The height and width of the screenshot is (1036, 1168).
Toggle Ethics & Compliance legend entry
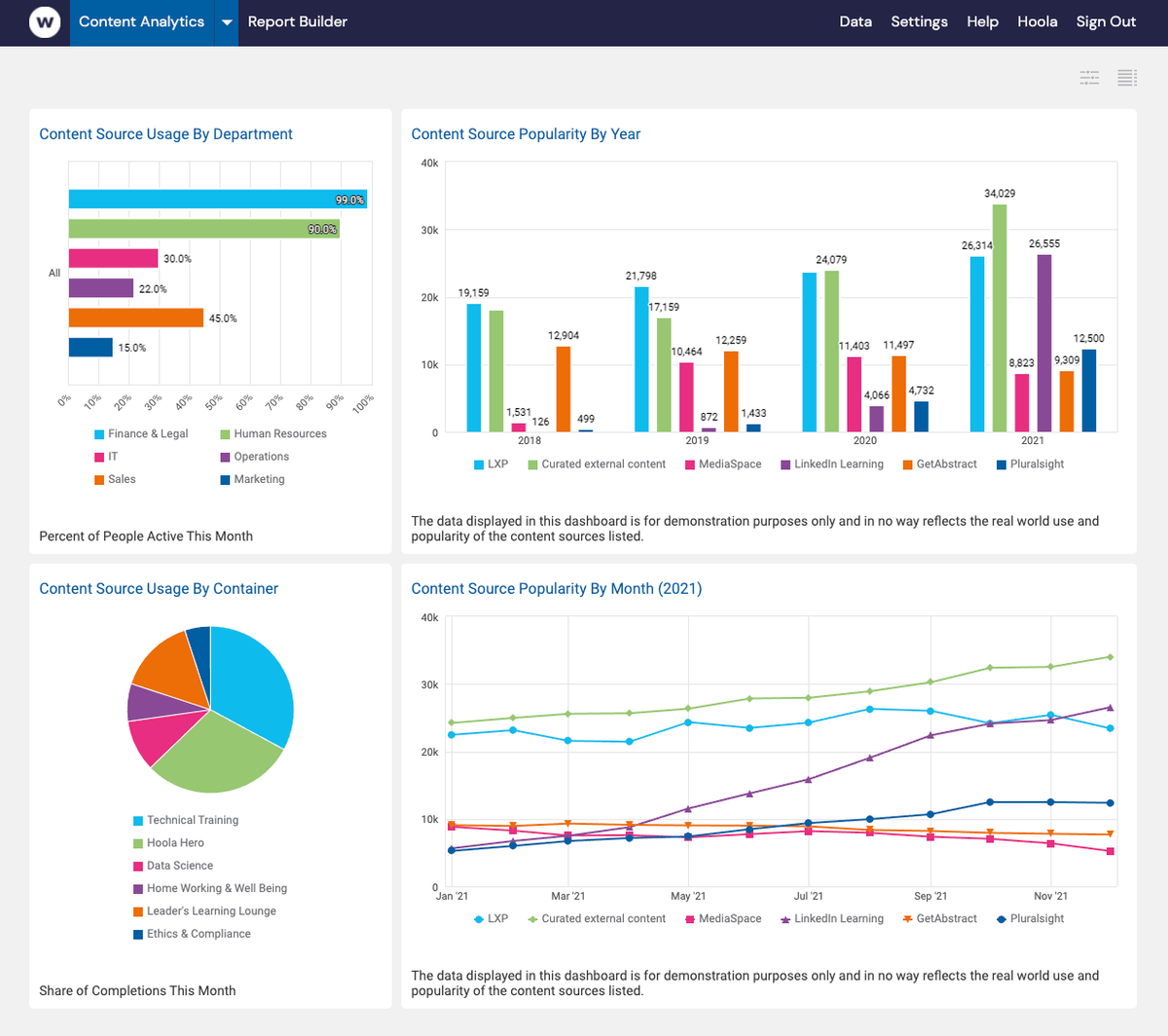[192, 934]
